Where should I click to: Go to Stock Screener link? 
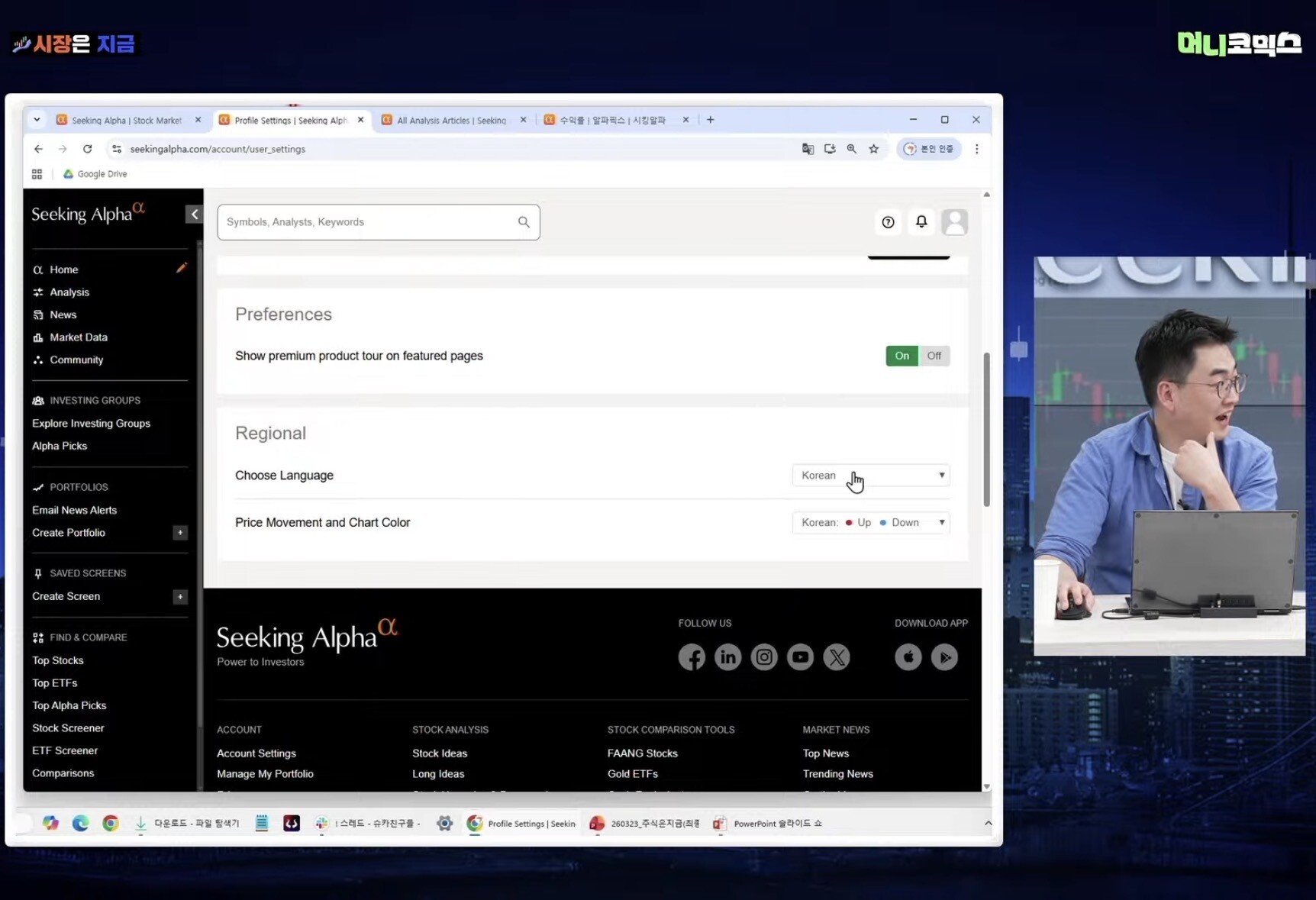[x=68, y=728]
